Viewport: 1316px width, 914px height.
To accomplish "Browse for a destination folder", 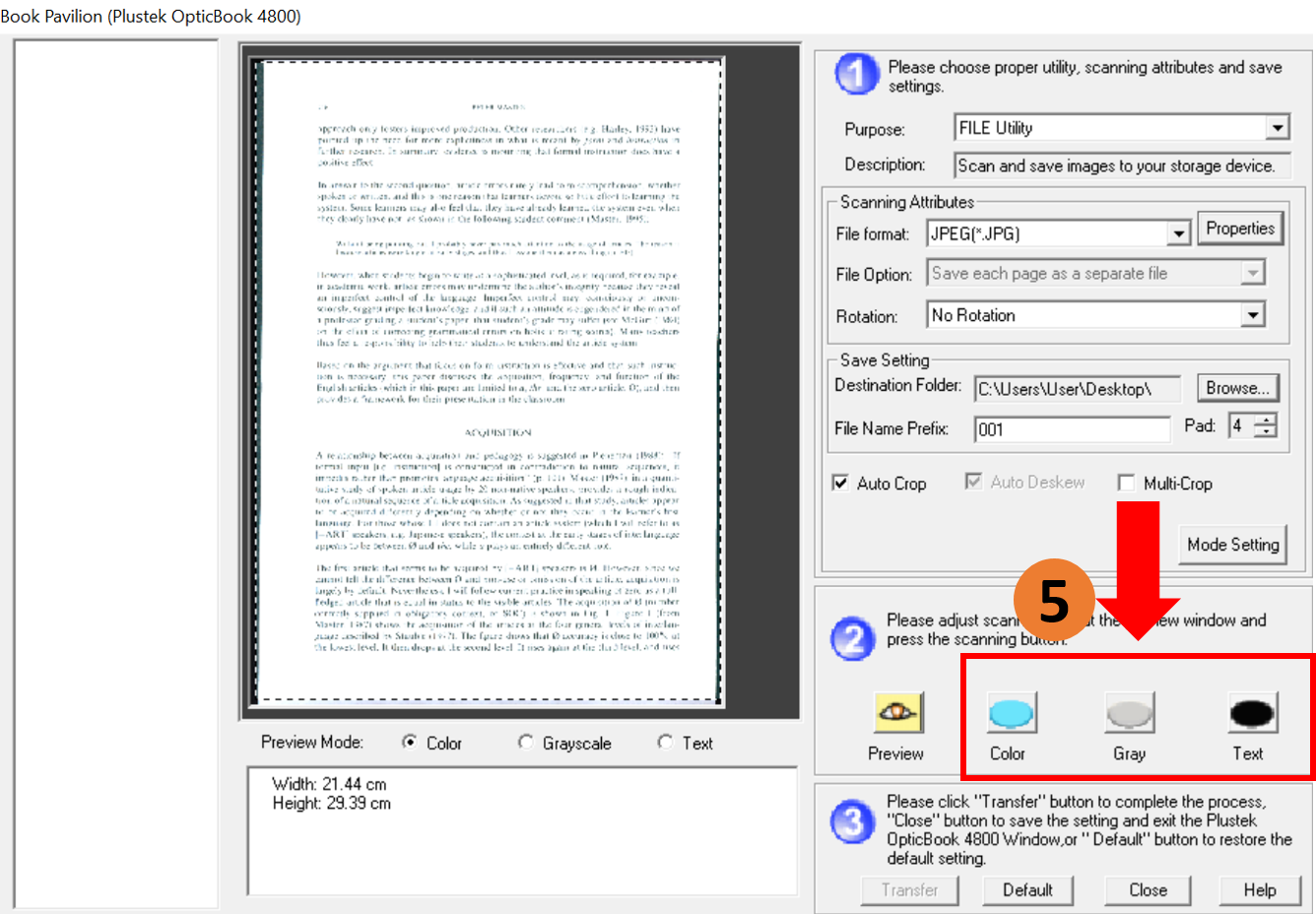I will (1237, 388).
